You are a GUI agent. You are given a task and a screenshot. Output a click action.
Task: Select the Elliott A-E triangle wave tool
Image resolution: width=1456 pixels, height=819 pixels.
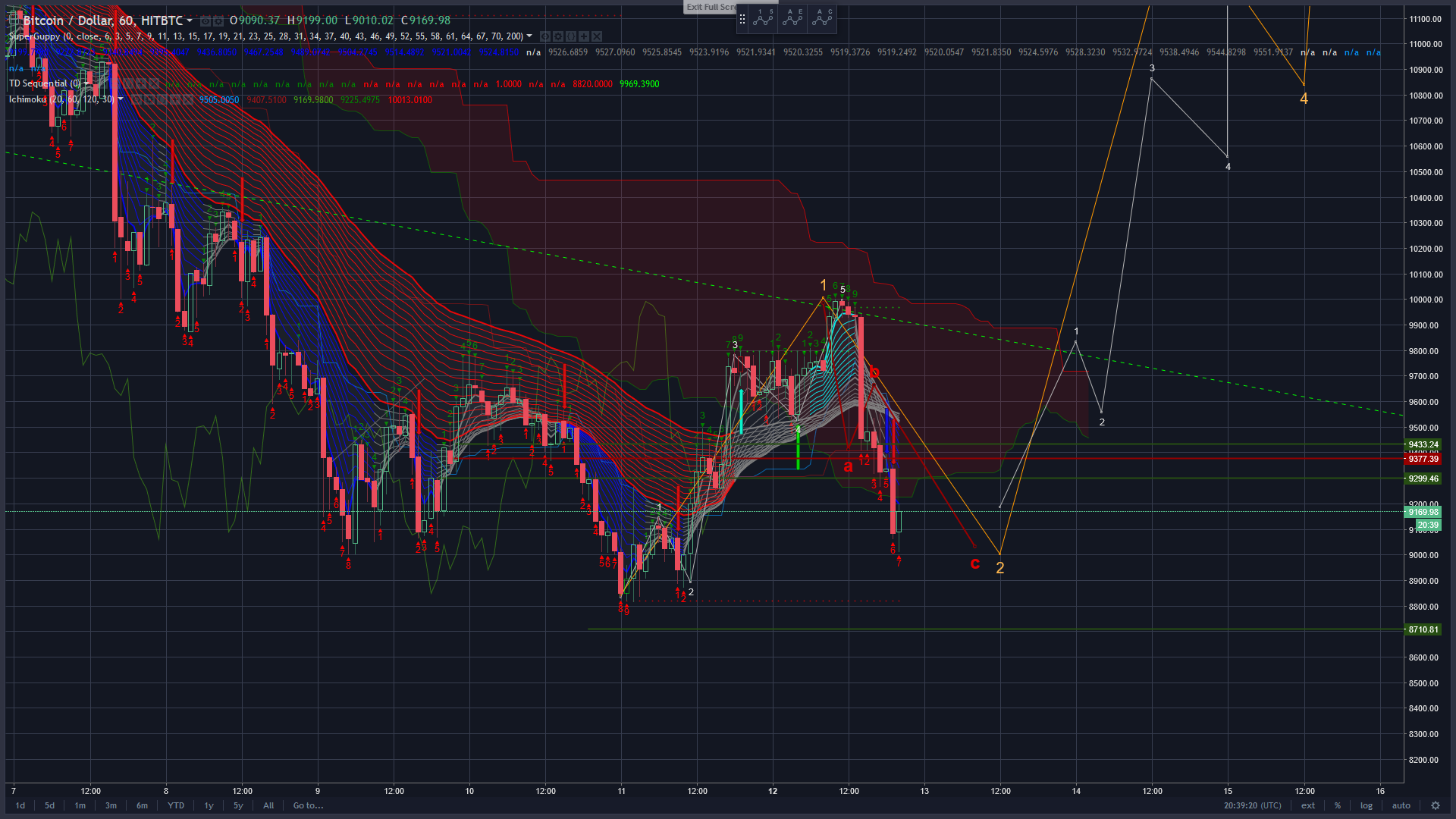tap(793, 19)
